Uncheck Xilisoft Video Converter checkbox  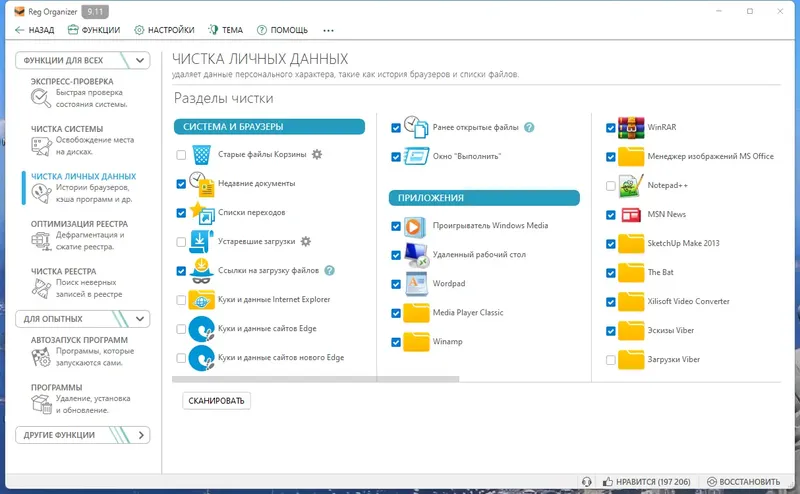611,302
